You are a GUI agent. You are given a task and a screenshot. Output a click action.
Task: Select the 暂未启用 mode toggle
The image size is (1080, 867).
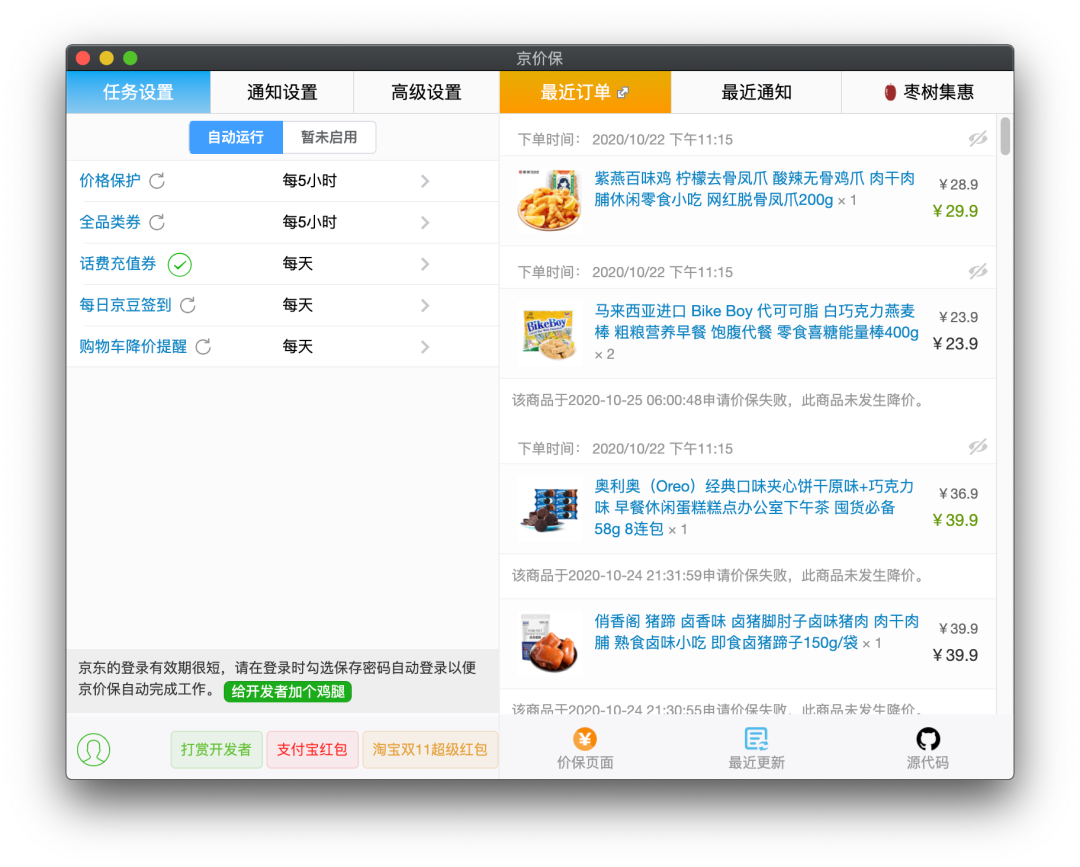click(329, 137)
